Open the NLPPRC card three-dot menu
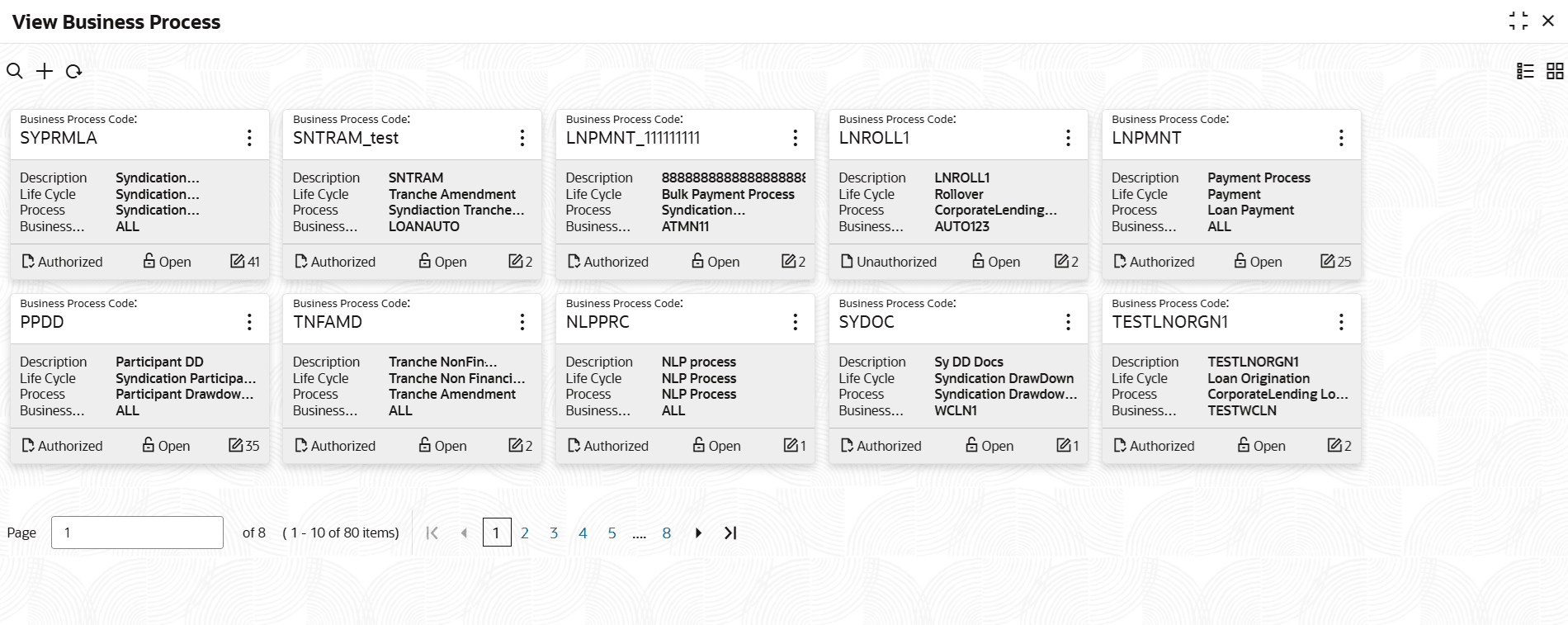The height and width of the screenshot is (625, 1568). [x=796, y=322]
